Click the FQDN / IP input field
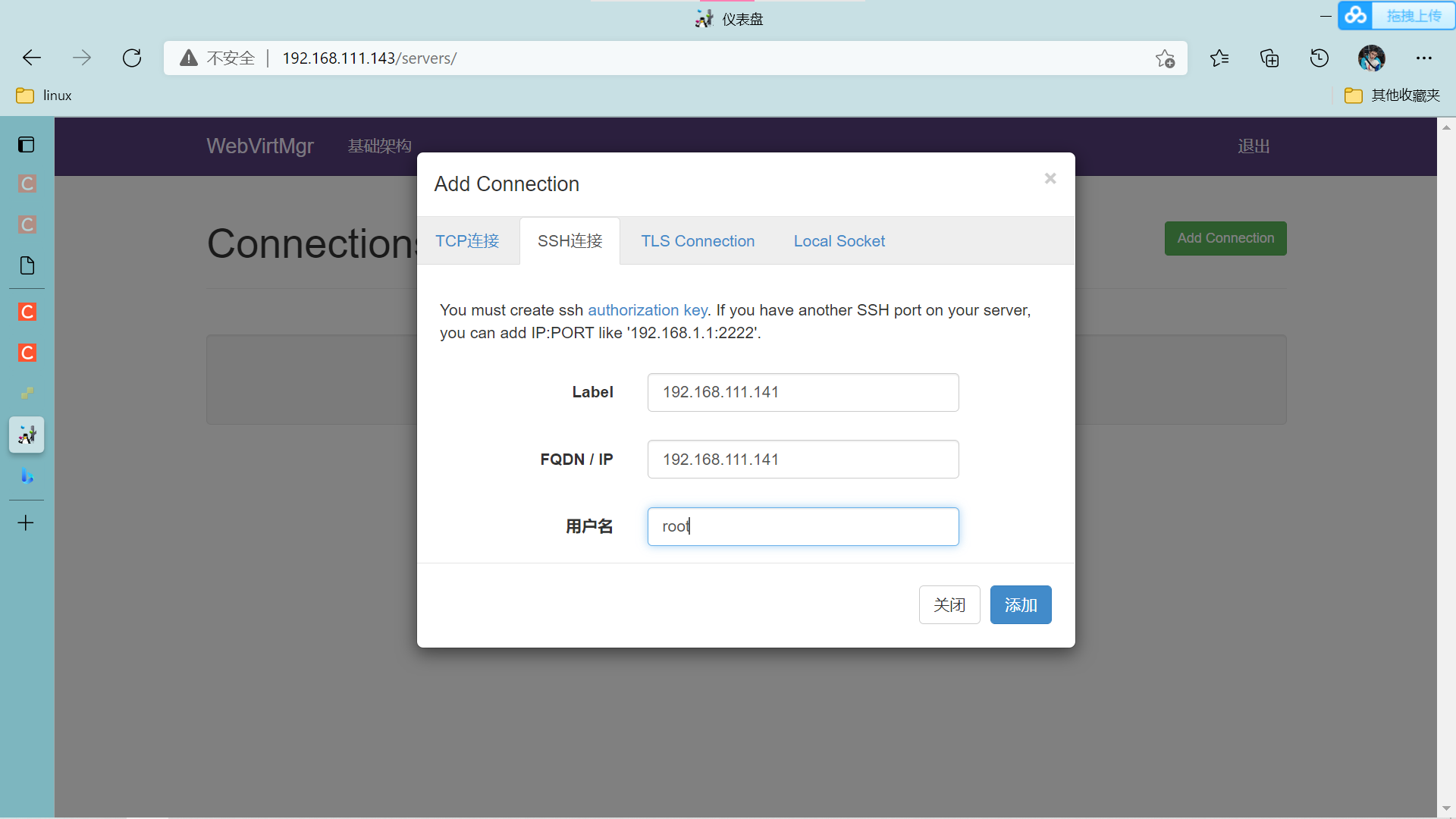The height and width of the screenshot is (819, 1456). [x=802, y=459]
